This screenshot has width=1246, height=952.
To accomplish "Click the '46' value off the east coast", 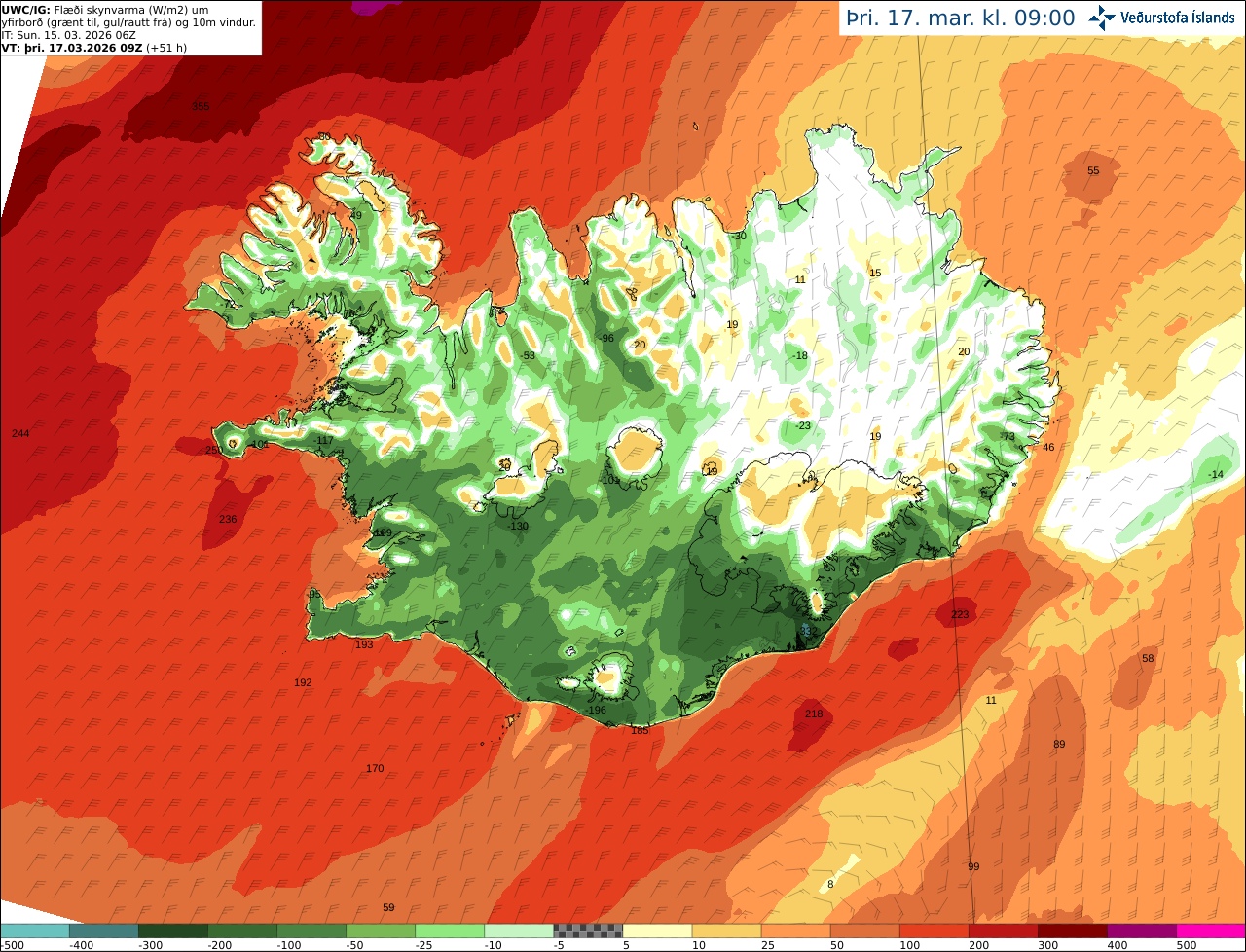I will tap(1048, 447).
